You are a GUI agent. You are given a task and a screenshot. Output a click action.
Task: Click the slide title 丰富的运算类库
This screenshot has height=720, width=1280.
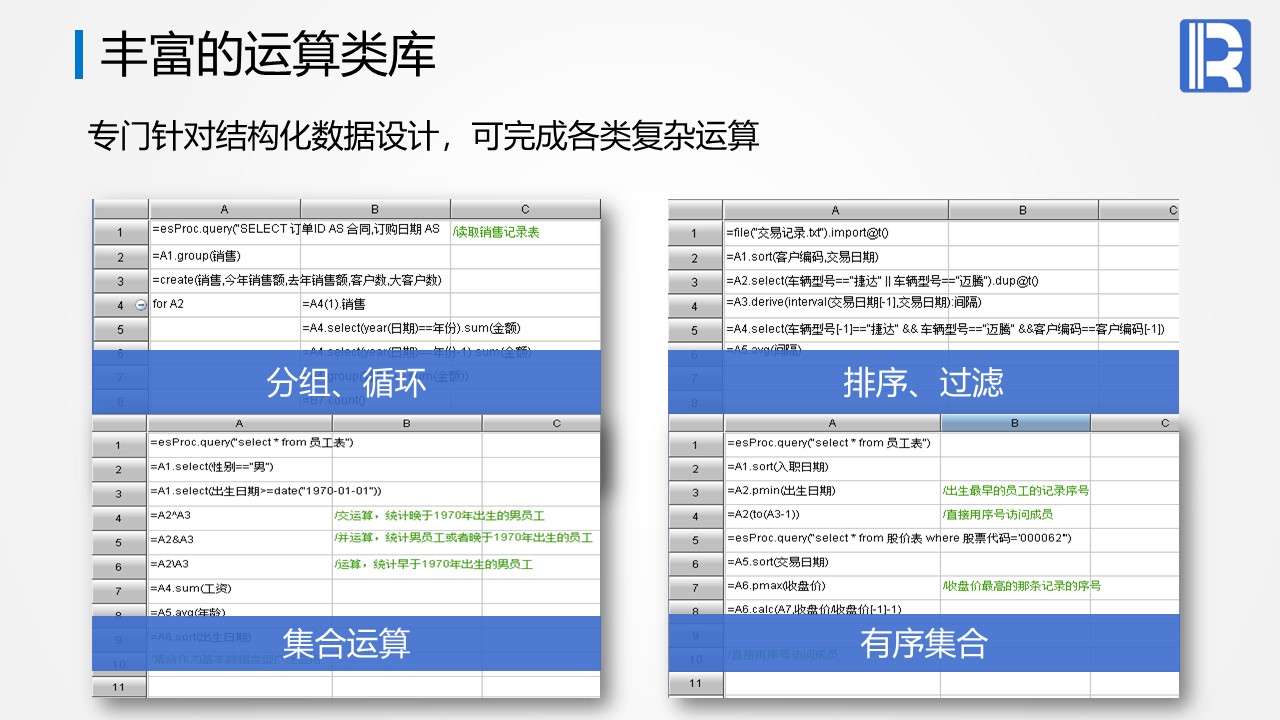point(267,54)
